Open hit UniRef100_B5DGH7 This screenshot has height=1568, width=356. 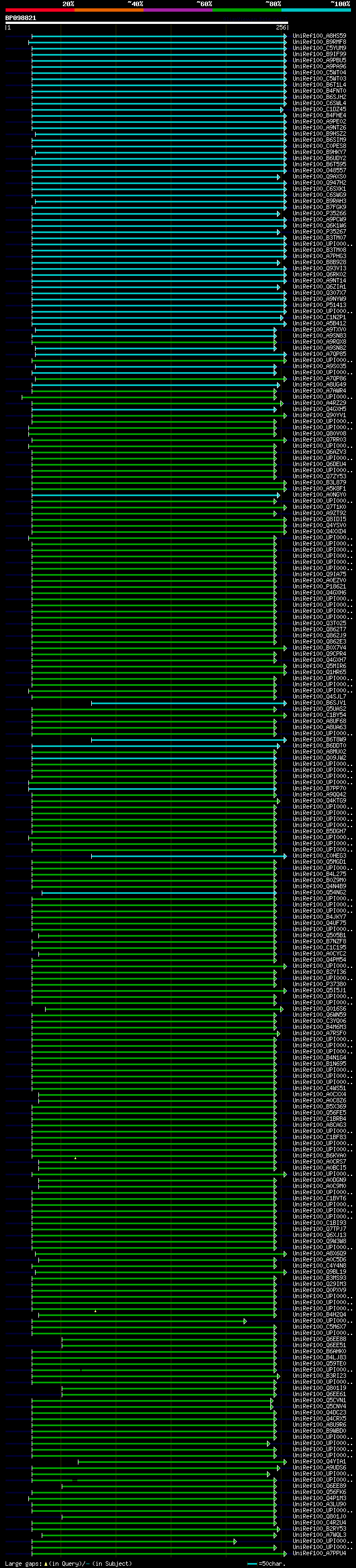click(x=319, y=832)
